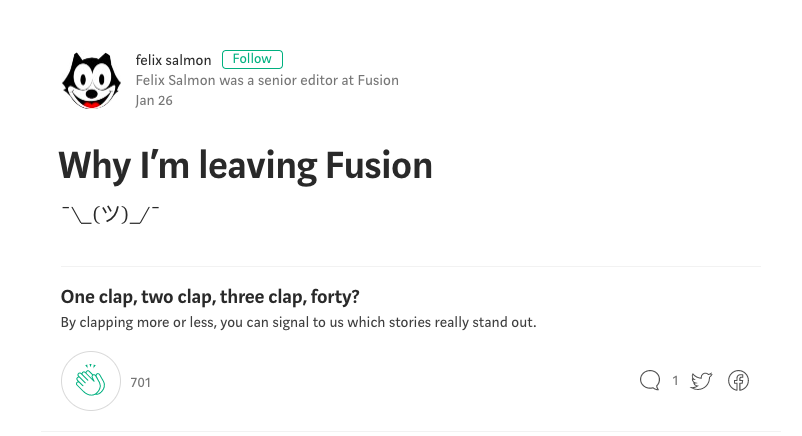This screenshot has height=436, width=802.
Task: Click the word Fusion in the author bio
Action: (x=378, y=80)
